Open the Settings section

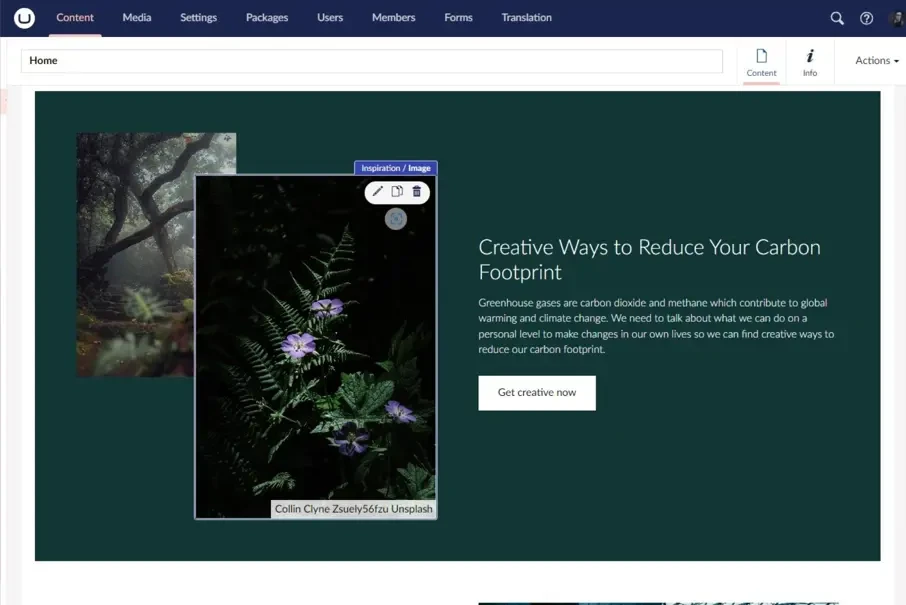tap(198, 18)
